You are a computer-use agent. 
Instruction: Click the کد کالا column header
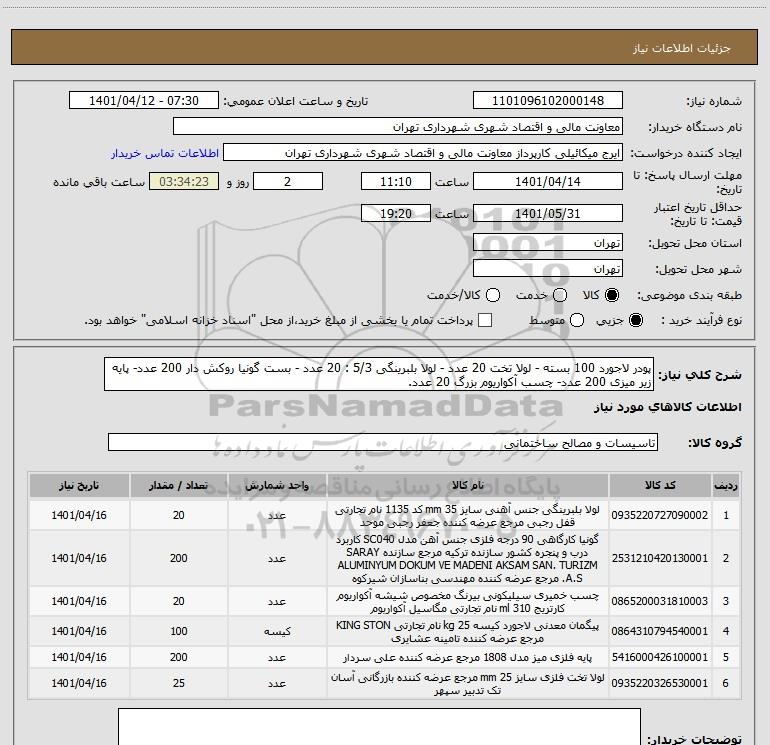(660, 485)
